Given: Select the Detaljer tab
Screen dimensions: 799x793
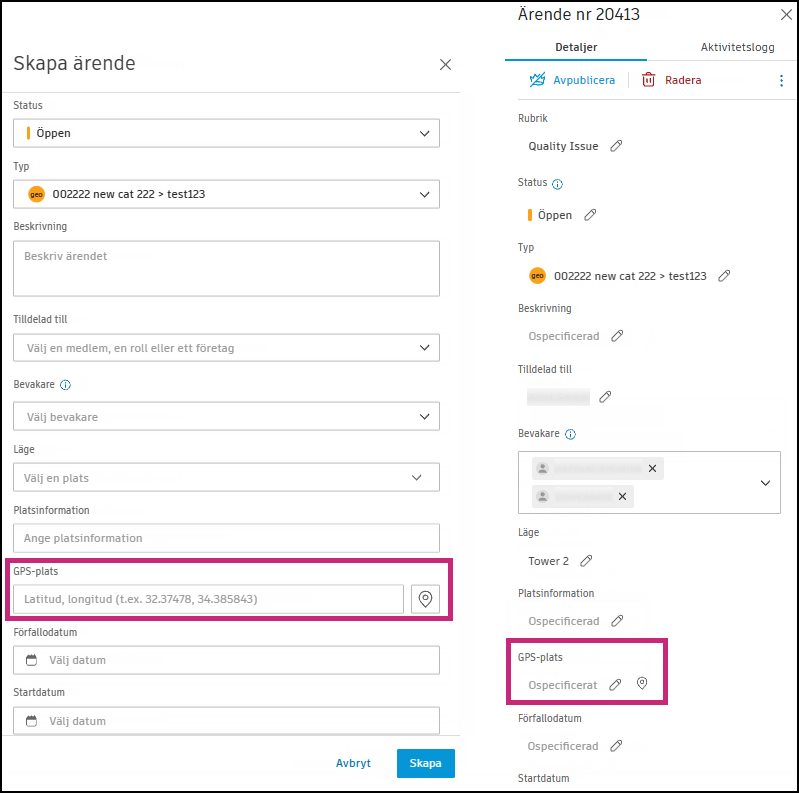Looking at the screenshot, I should pyautogui.click(x=576, y=47).
